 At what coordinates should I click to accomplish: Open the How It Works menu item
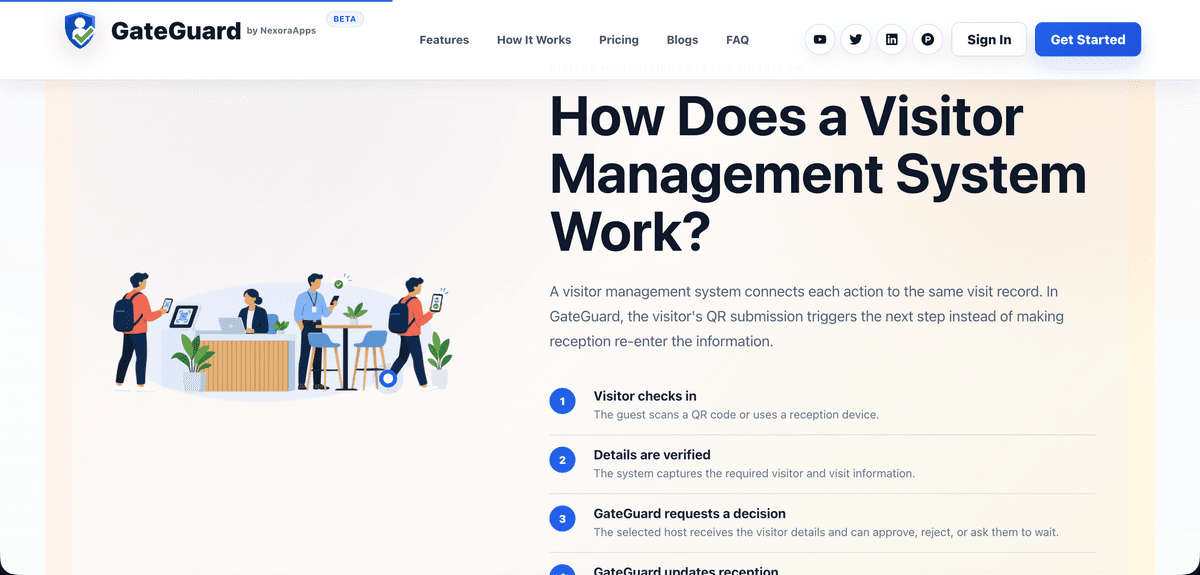pos(534,40)
